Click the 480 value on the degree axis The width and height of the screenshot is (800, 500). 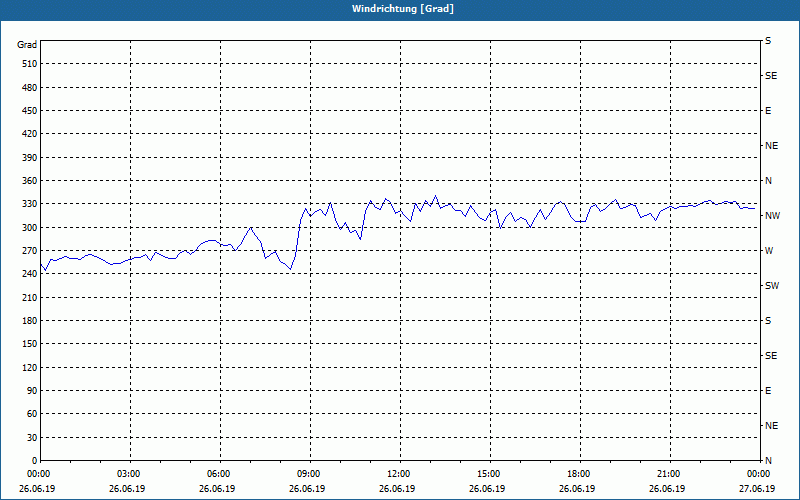(30, 87)
